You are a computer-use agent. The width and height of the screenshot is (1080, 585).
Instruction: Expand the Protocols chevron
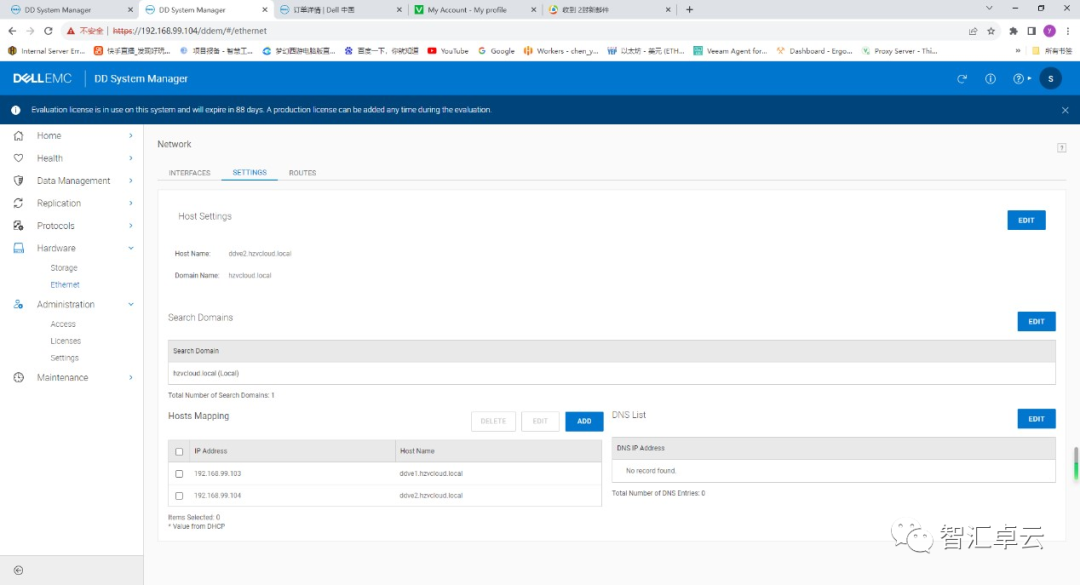131,226
